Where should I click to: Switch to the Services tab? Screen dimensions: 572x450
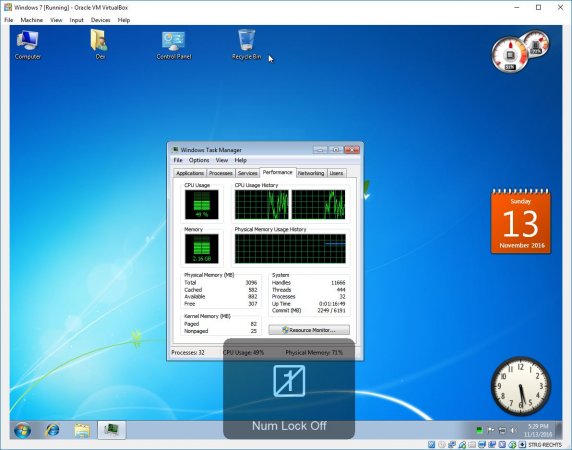[247, 173]
